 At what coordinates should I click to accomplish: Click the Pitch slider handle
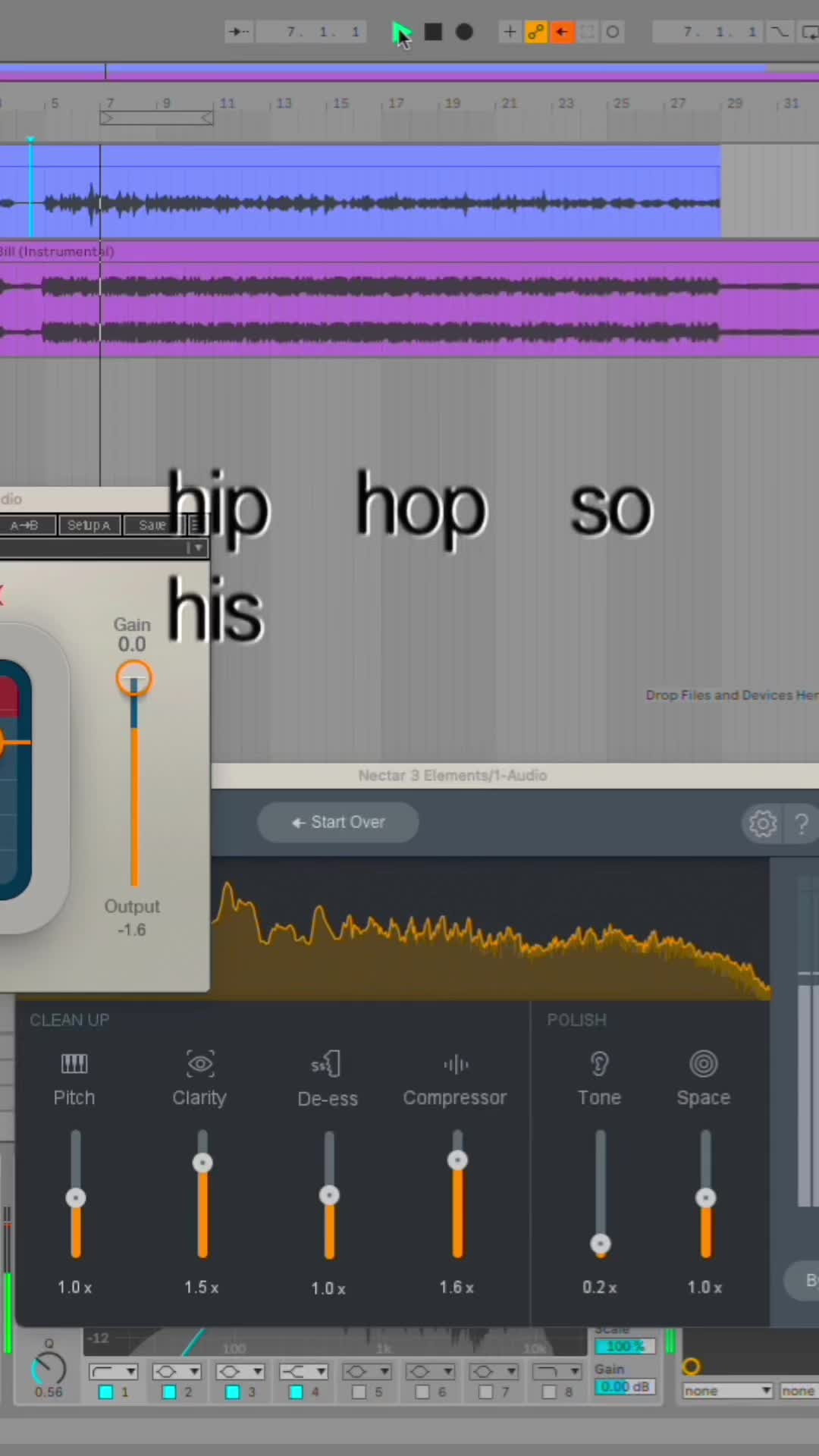point(76,1197)
